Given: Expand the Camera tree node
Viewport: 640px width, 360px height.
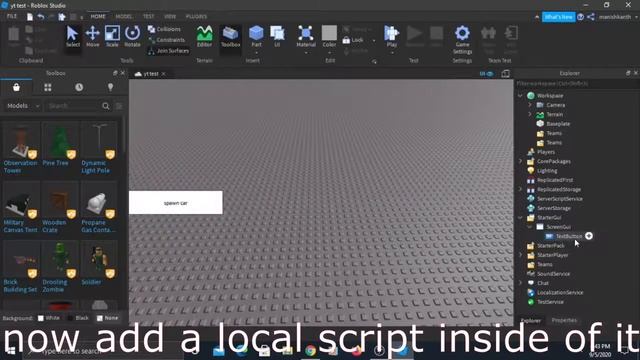Looking at the screenshot, I should coord(530,105).
